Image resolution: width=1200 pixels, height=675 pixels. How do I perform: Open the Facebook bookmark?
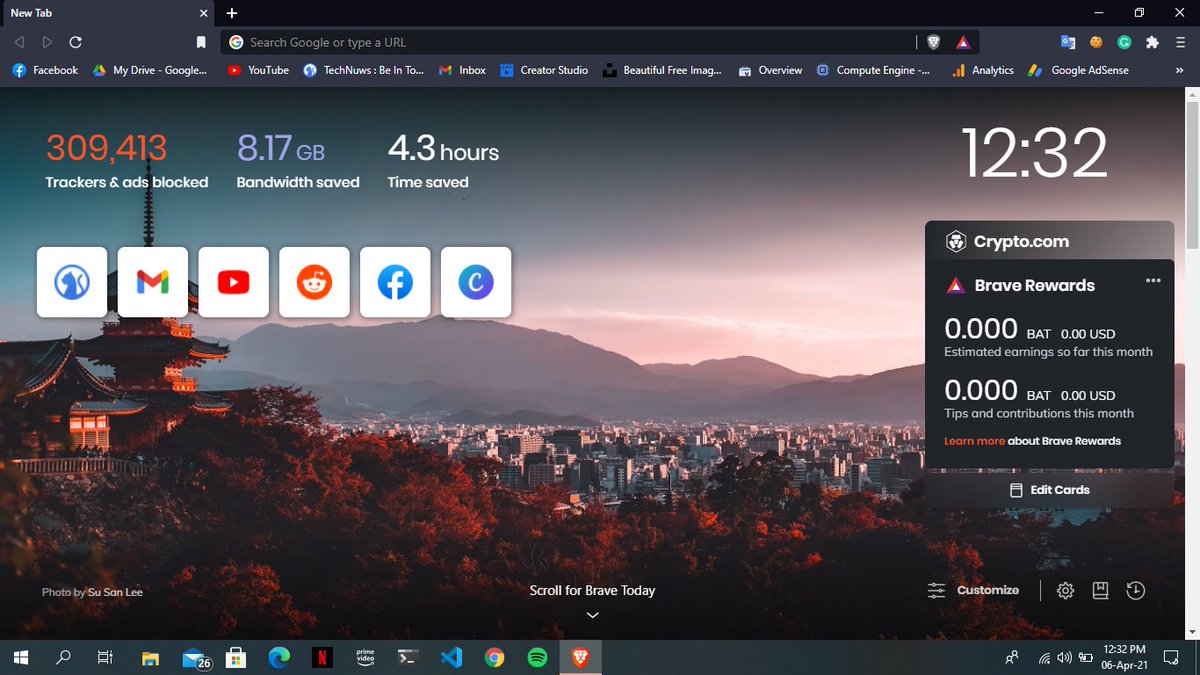(x=45, y=70)
